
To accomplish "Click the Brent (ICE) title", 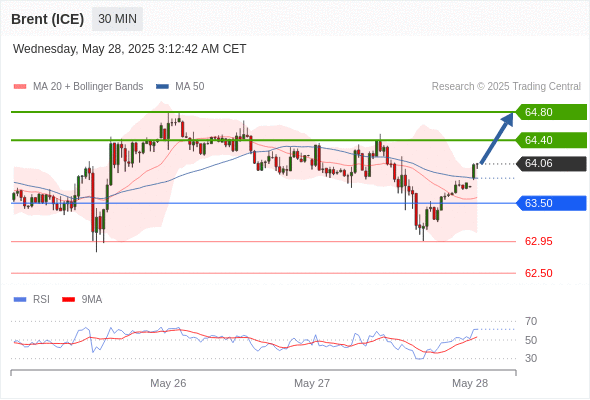I will click(47, 19).
